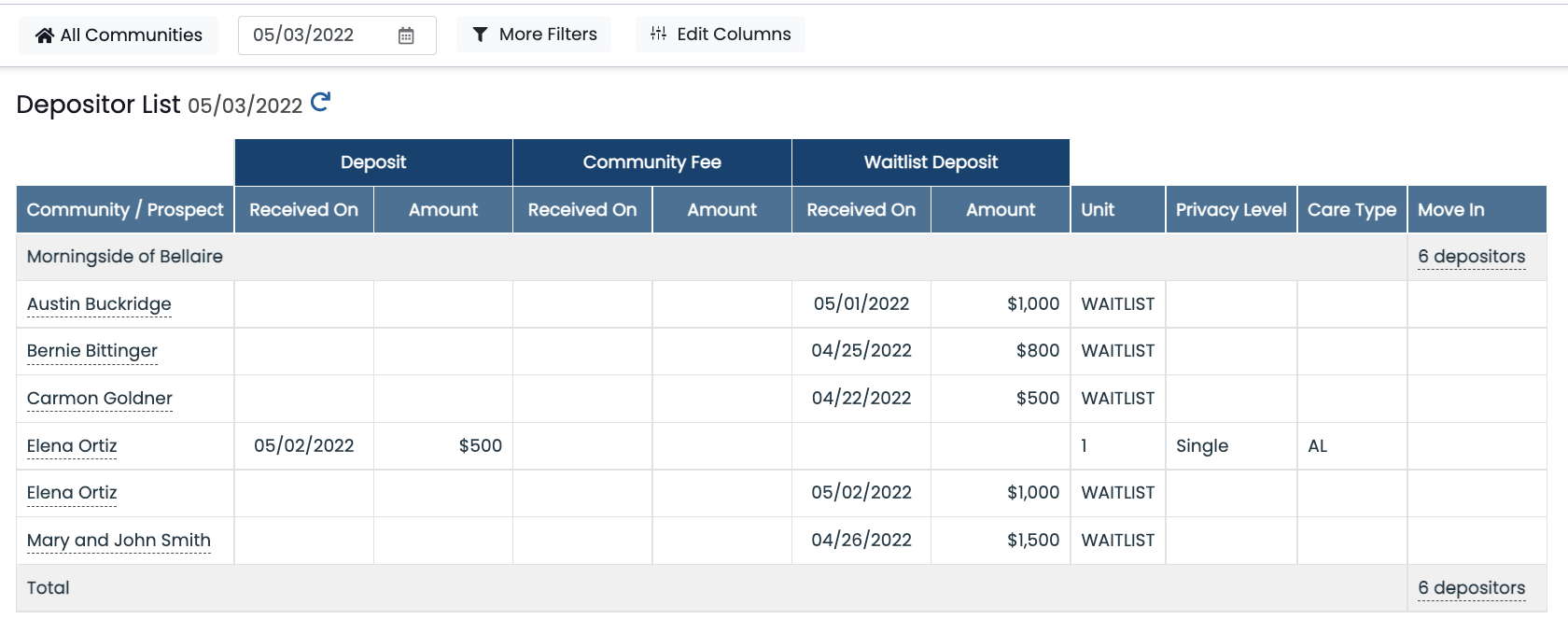The width and height of the screenshot is (1568, 633).
Task: Sort by Unit column header
Action: point(1118,209)
